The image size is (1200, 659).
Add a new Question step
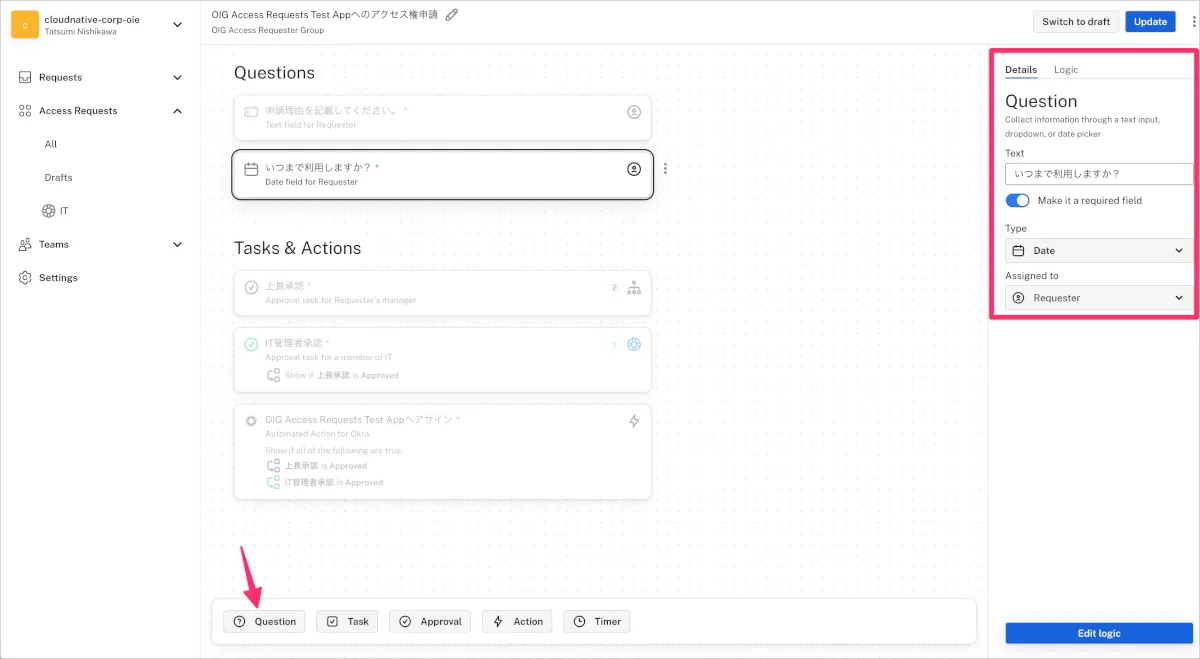pos(264,622)
